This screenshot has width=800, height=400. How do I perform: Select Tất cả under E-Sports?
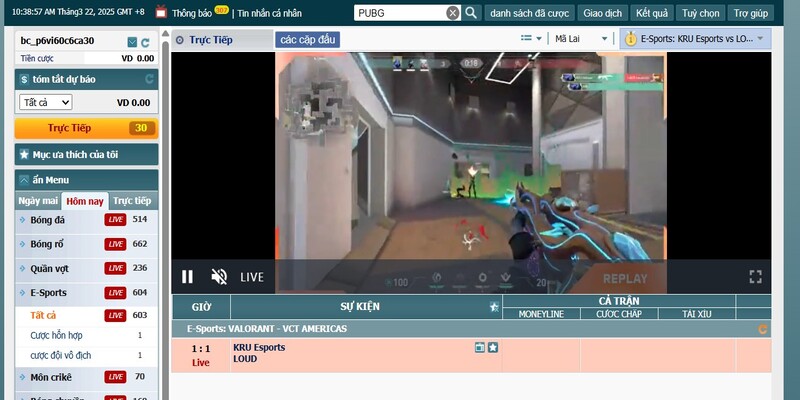(x=43, y=315)
